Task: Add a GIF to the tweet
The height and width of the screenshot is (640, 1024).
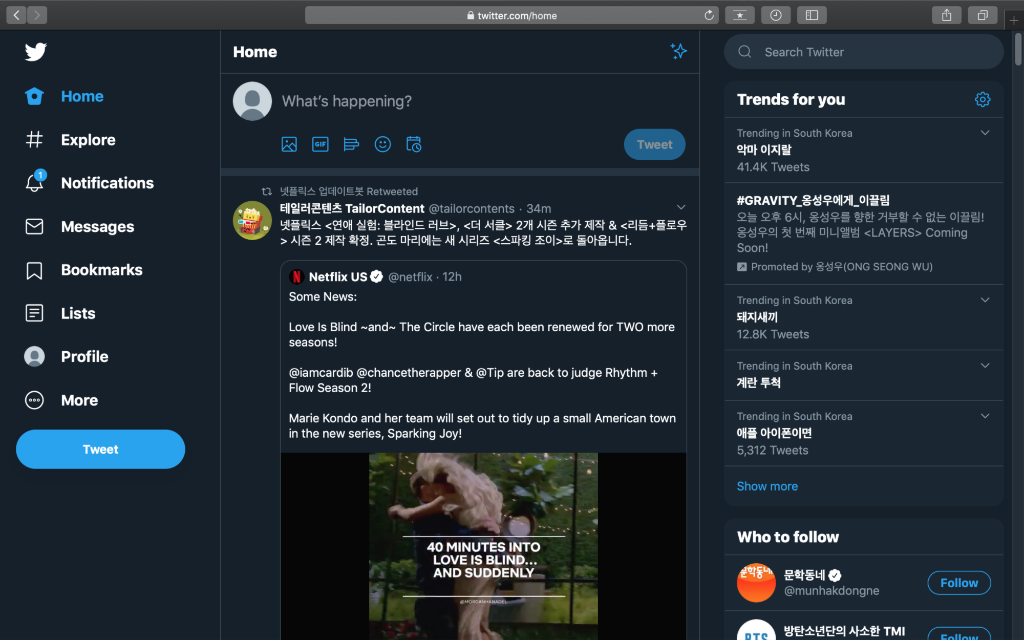Action: [x=320, y=144]
